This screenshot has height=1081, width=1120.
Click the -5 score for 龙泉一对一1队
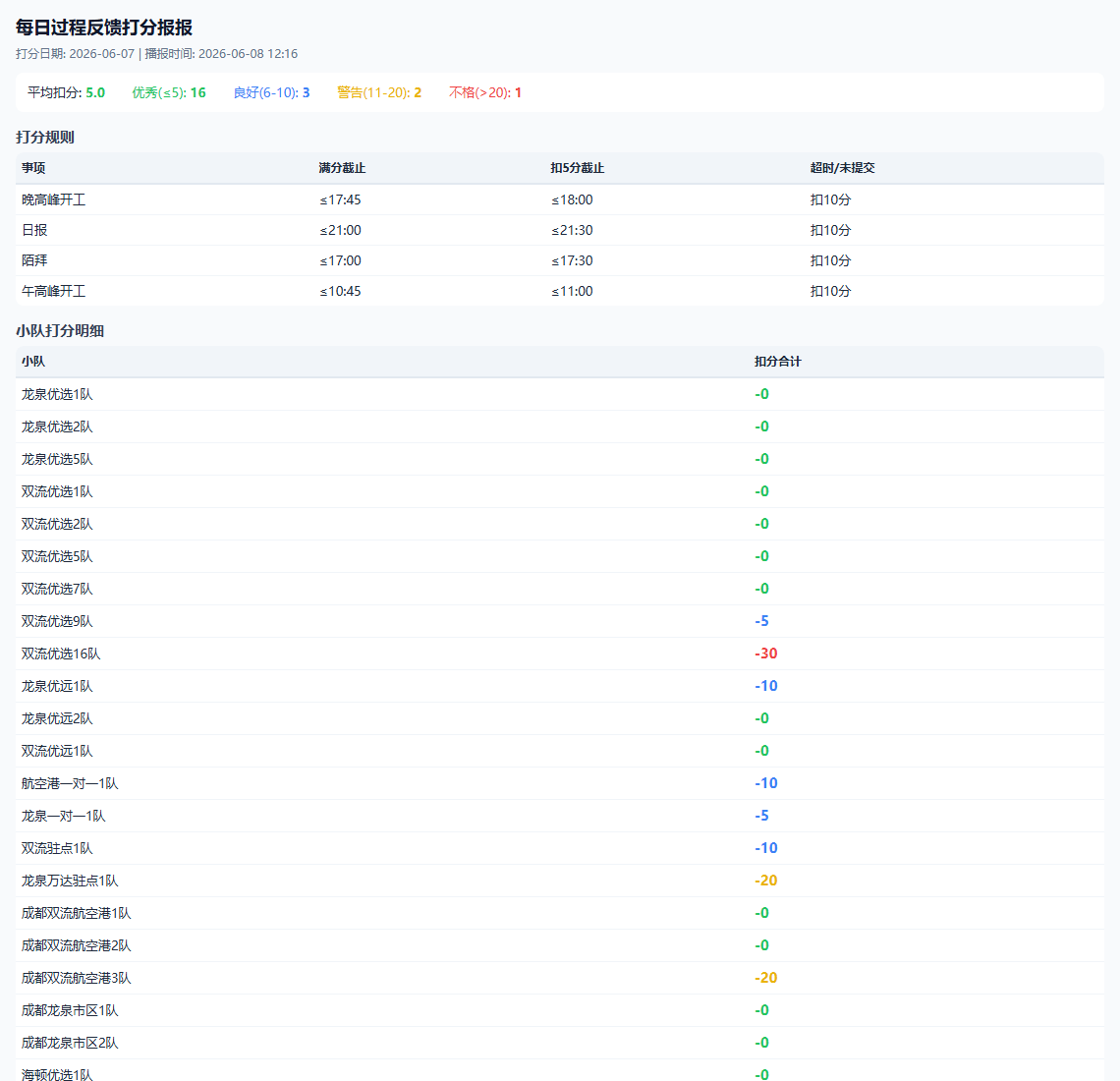coord(761,816)
